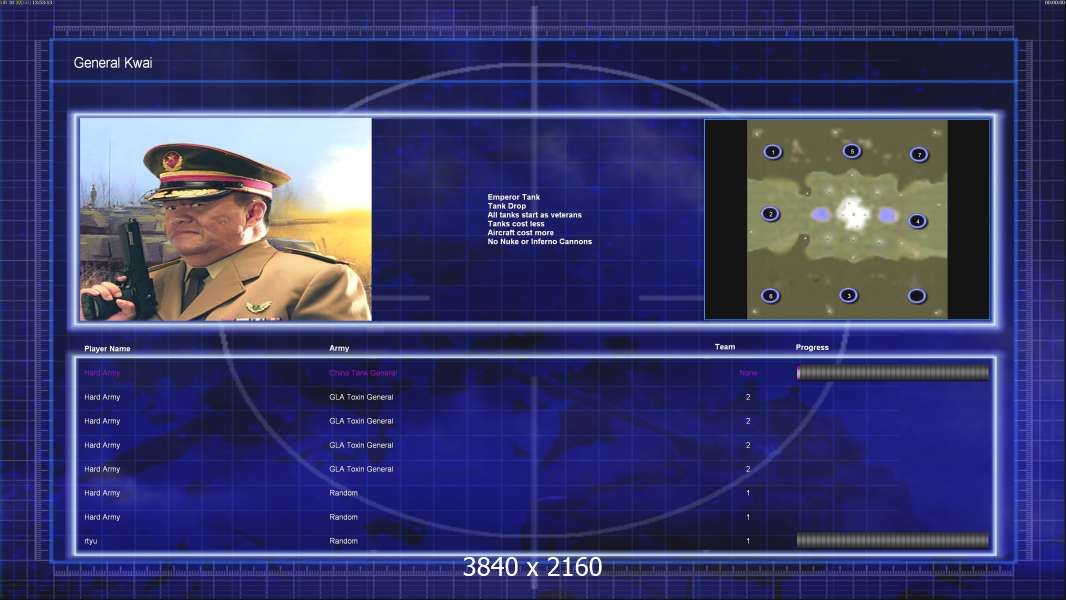Click start position marker 5 on map

tap(852, 151)
